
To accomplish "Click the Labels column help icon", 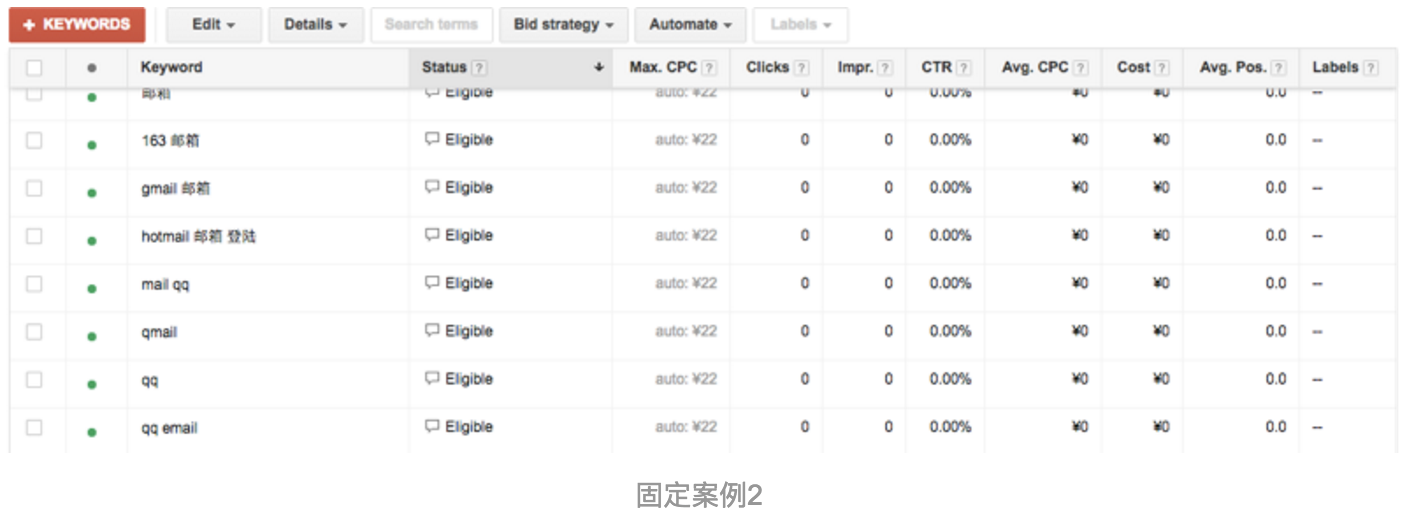I will [1370, 68].
